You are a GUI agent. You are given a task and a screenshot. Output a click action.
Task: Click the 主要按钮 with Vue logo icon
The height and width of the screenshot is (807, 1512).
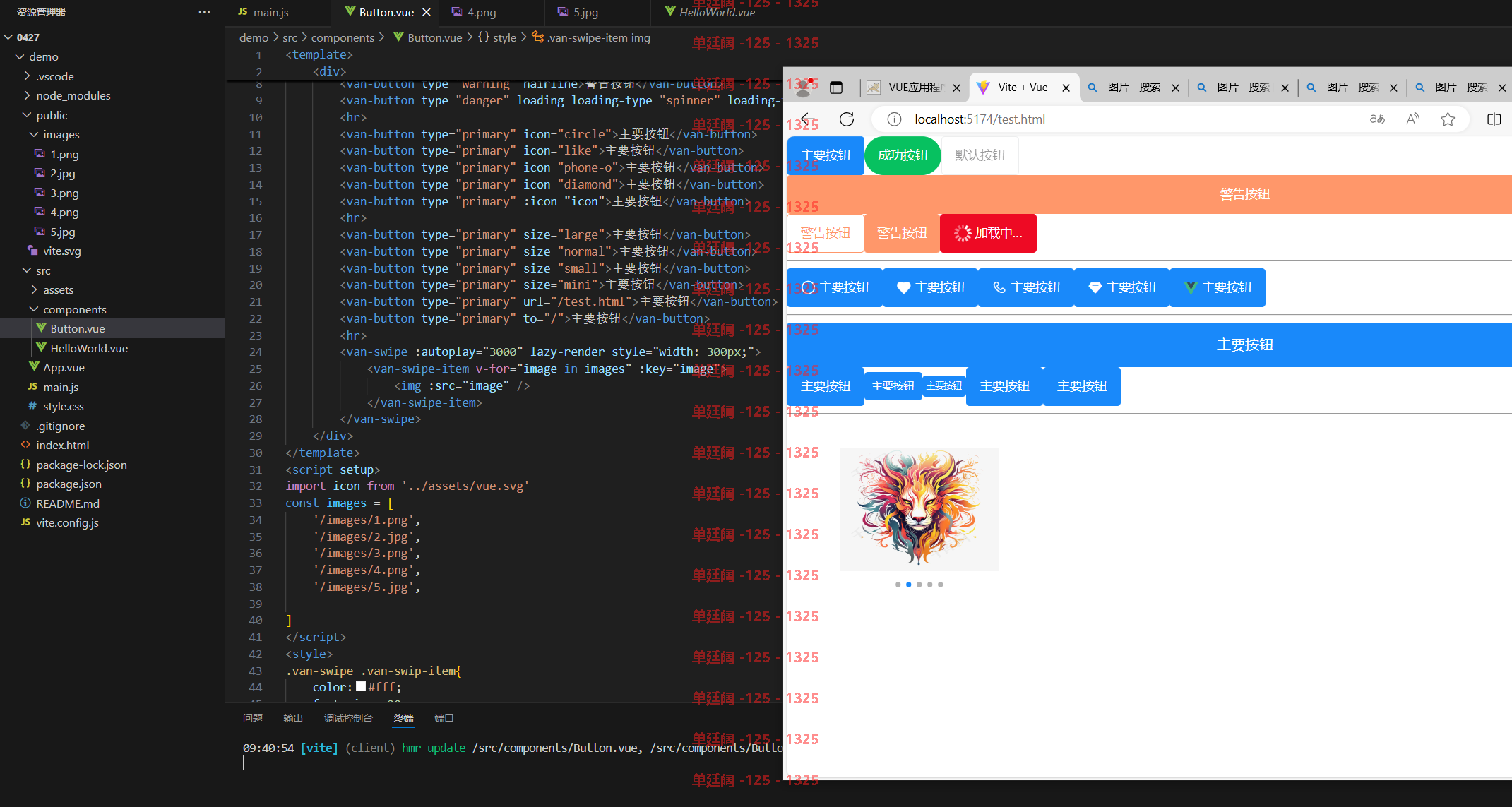click(x=1218, y=287)
